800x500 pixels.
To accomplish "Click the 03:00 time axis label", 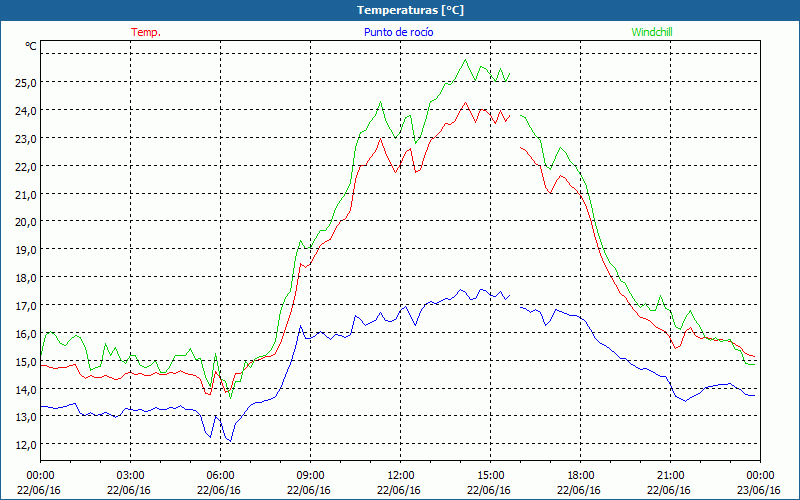I will pos(129,476).
